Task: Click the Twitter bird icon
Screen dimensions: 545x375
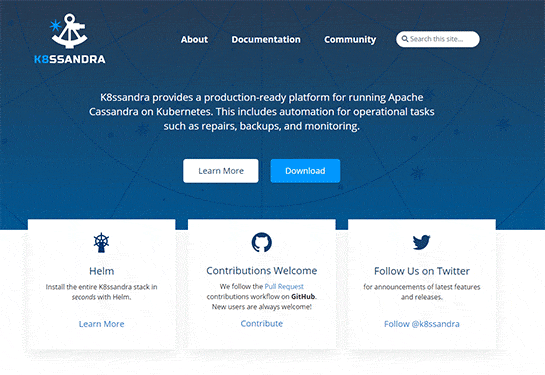Action: [422, 242]
